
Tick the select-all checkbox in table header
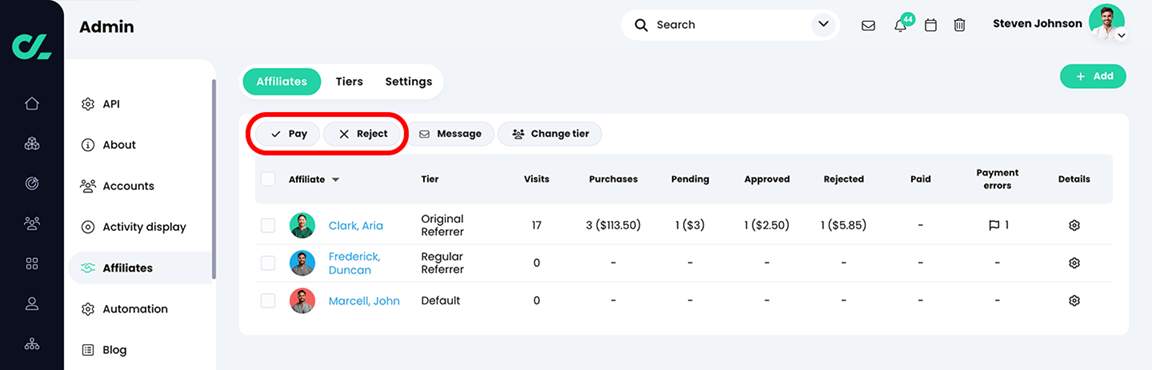(267, 179)
